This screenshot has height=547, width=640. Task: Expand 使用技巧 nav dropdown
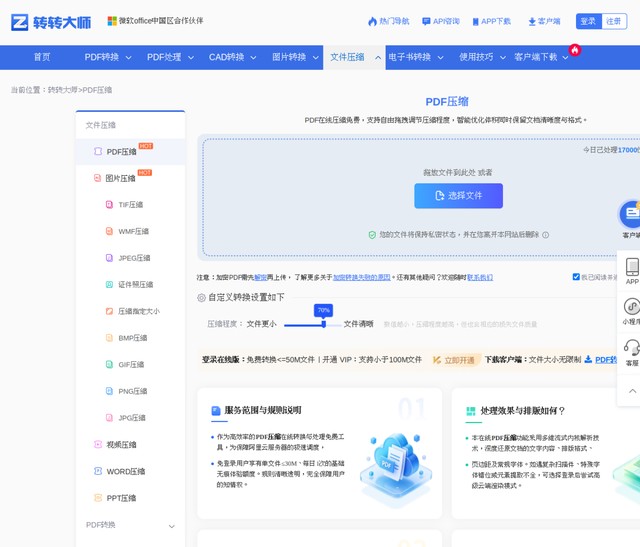pos(503,58)
